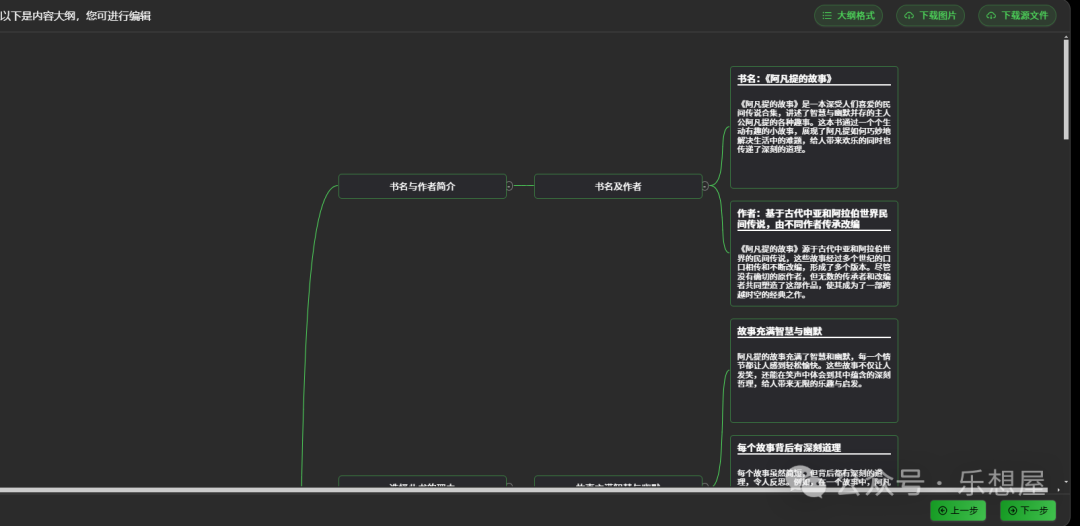Select the 书名及作者 mind map node
The height and width of the screenshot is (526, 1080).
coord(618,186)
